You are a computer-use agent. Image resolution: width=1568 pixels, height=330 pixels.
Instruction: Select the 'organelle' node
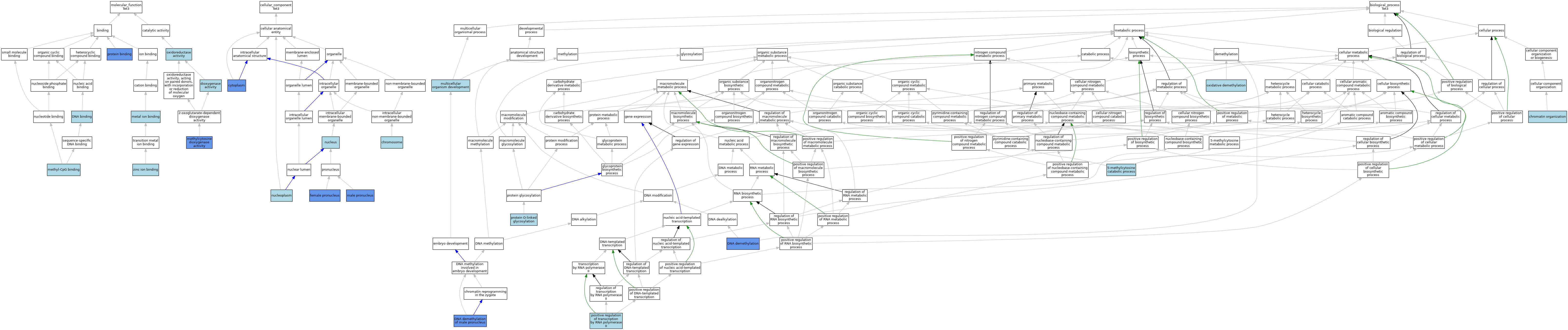334,54
